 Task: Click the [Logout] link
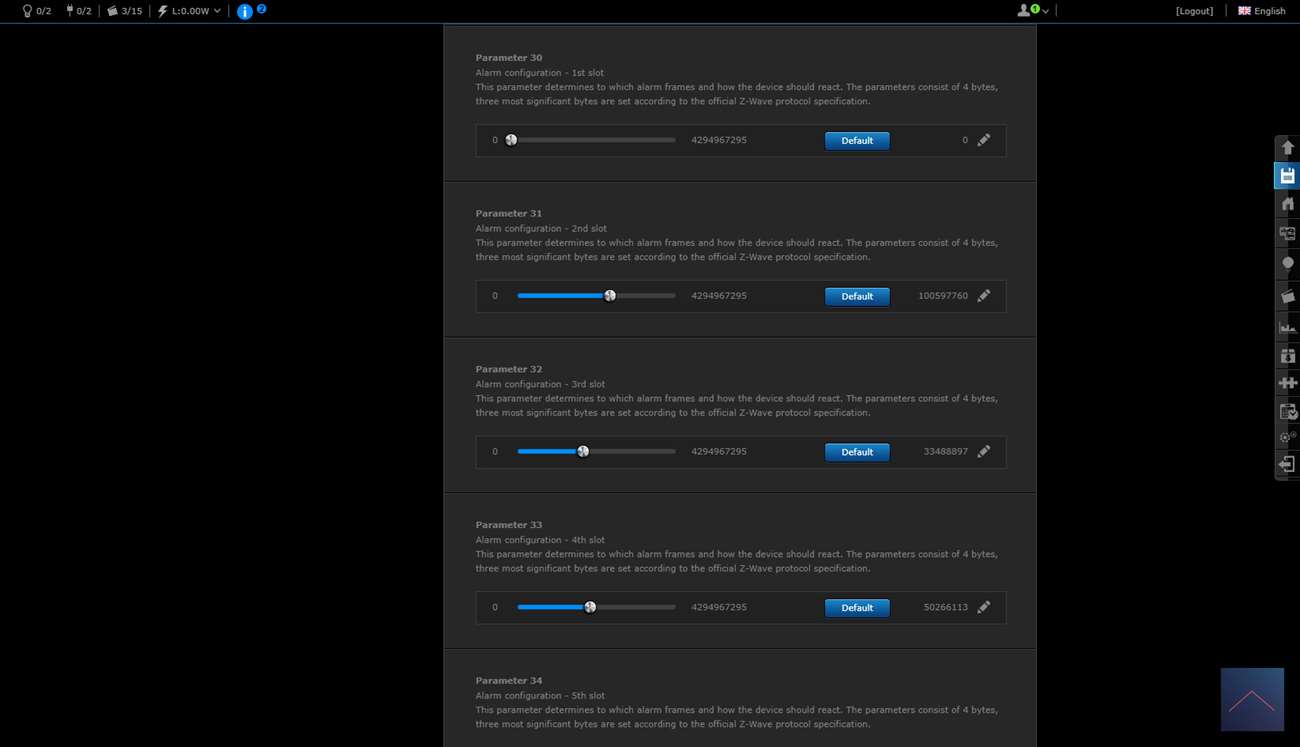1195,11
